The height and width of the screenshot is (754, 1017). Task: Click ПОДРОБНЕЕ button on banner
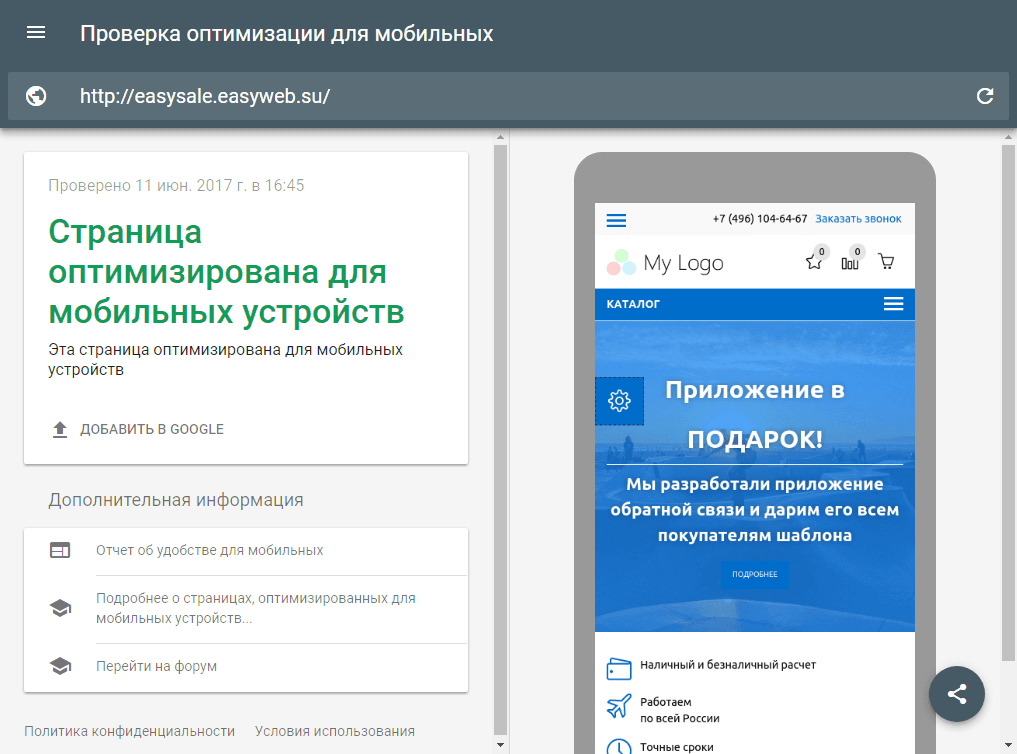pos(755,574)
